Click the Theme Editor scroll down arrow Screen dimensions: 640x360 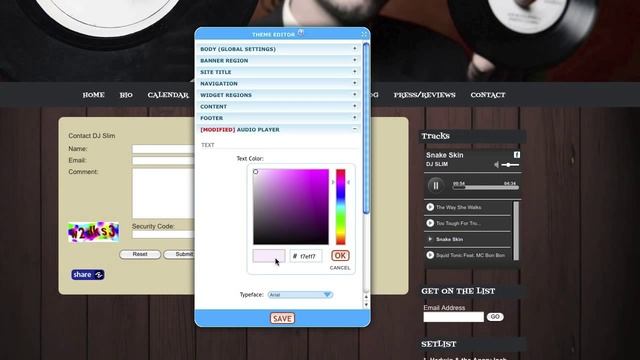coord(366,304)
